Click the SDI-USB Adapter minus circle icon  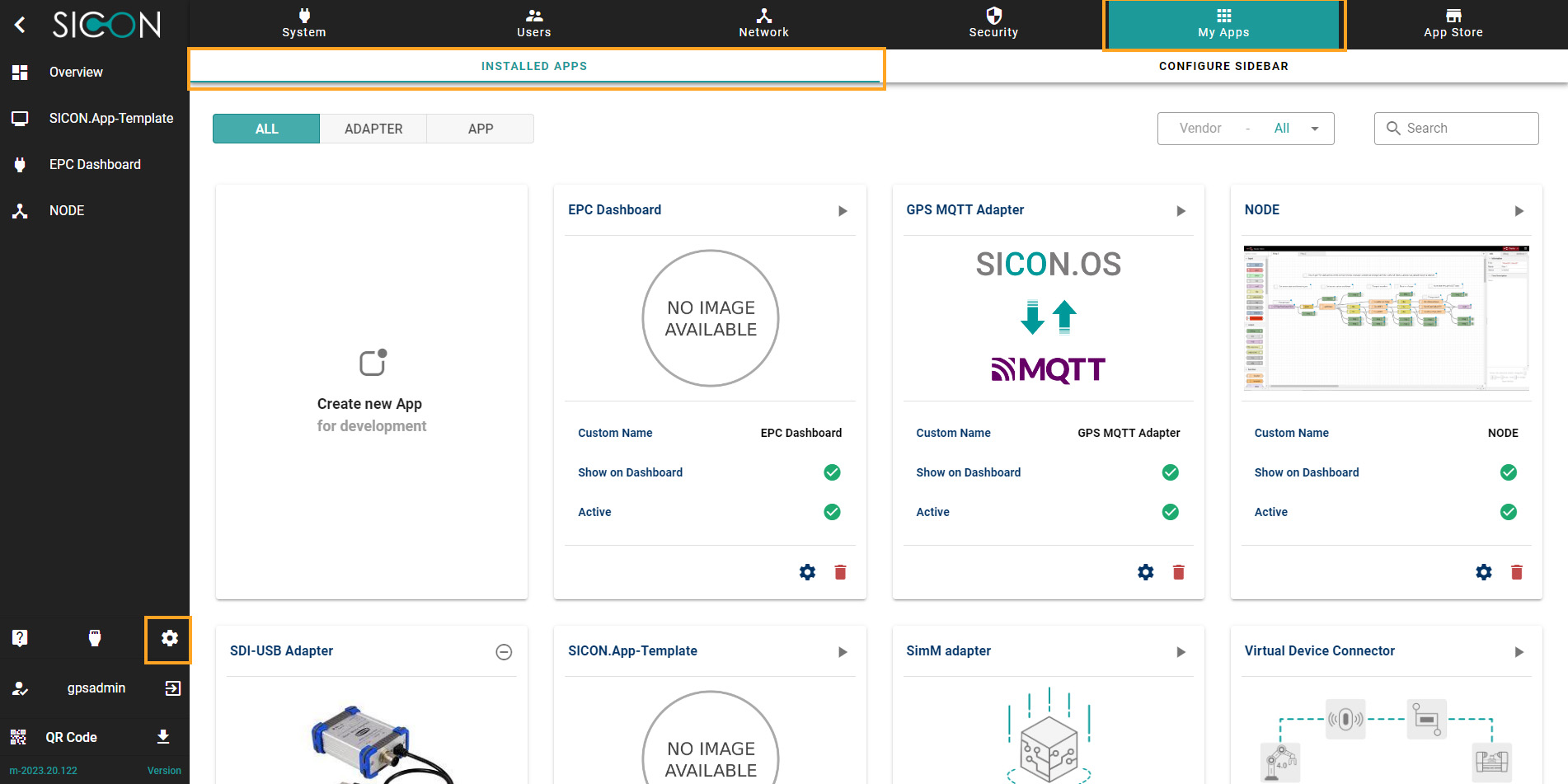coord(504,652)
